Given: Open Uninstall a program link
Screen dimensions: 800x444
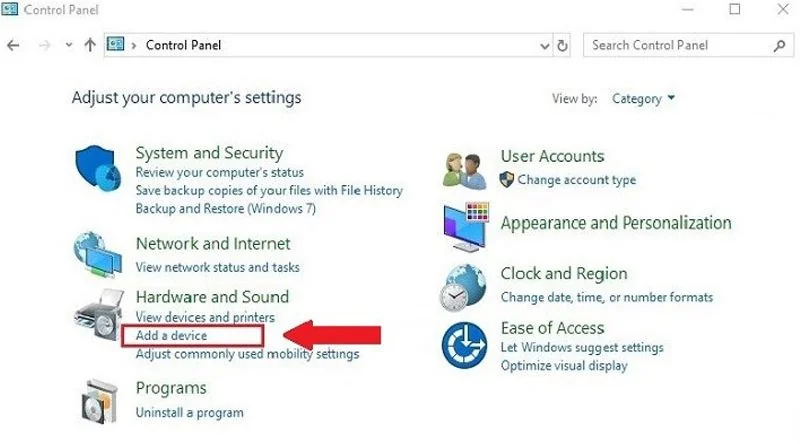Looking at the screenshot, I should click(x=189, y=412).
